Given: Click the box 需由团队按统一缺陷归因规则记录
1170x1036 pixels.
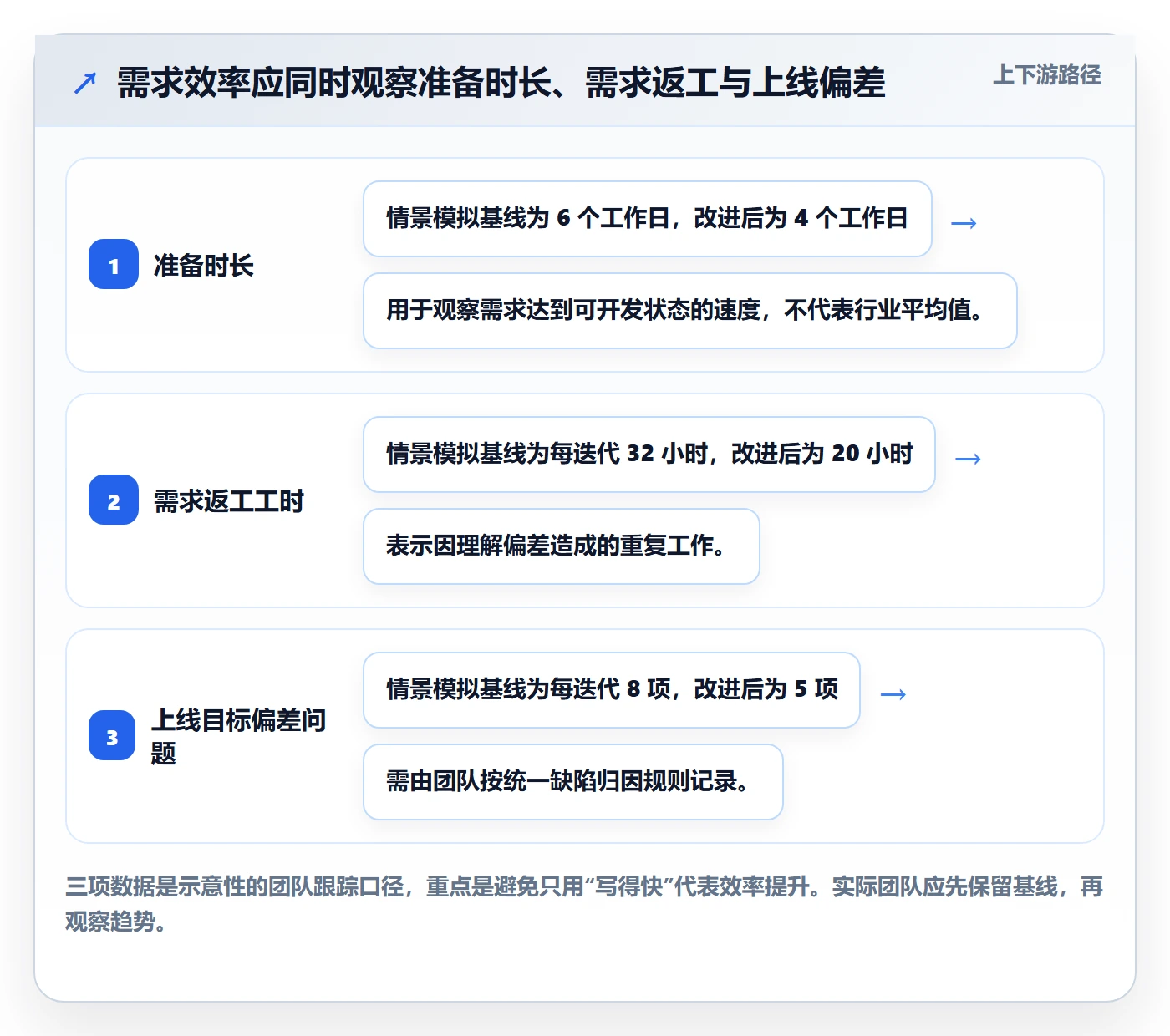Looking at the screenshot, I should pos(573,782).
